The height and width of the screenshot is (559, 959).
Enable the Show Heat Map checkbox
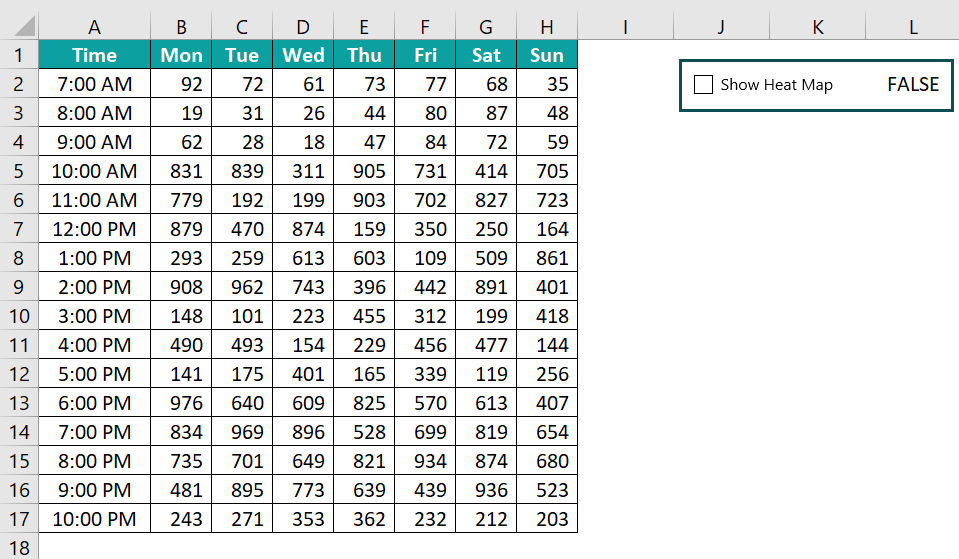[703, 84]
